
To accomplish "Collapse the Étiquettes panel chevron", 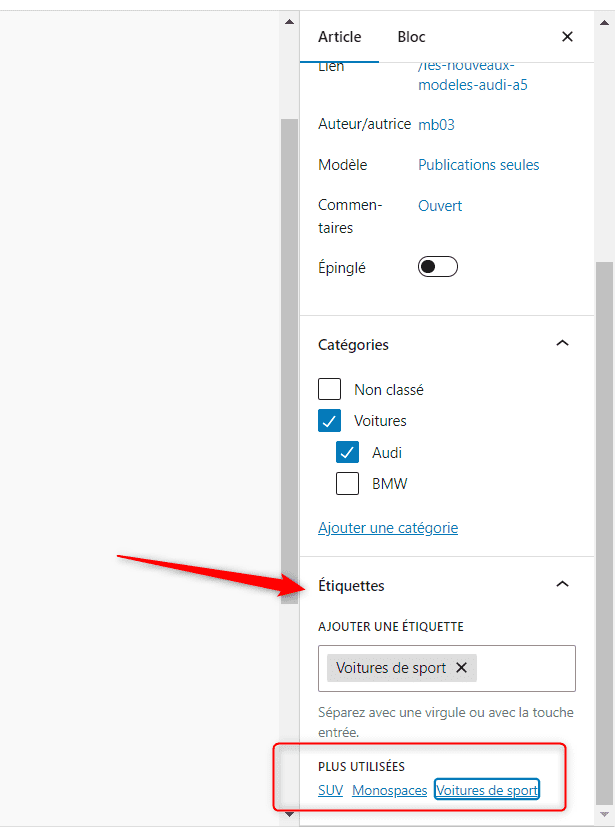I will (x=562, y=584).
